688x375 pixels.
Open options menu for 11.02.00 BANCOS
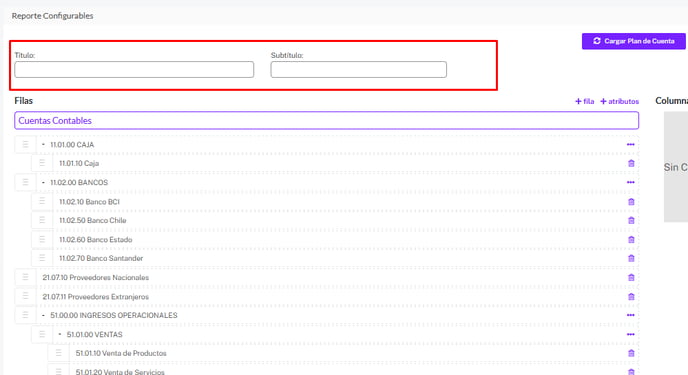coord(631,182)
